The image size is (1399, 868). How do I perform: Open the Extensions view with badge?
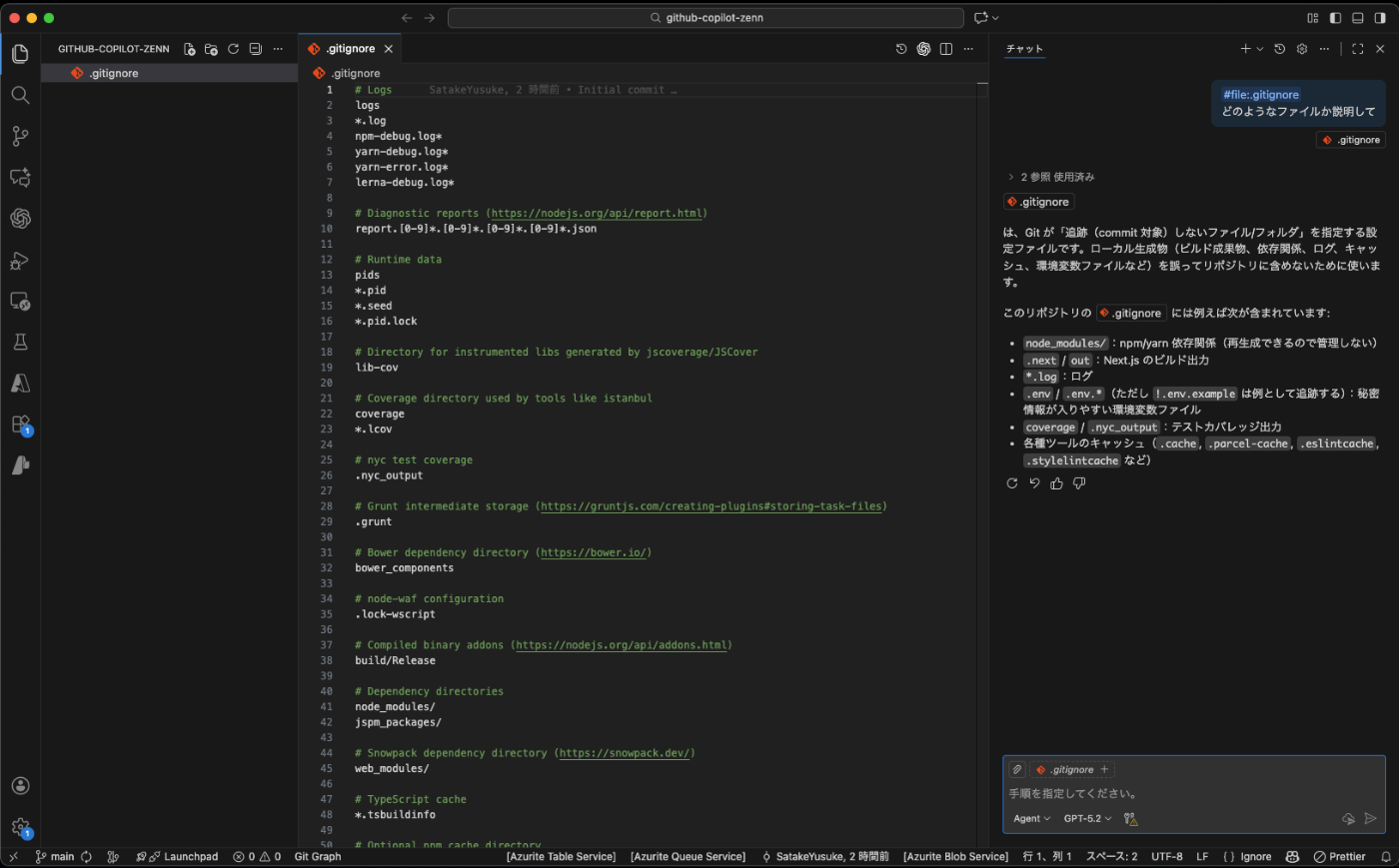[20, 425]
